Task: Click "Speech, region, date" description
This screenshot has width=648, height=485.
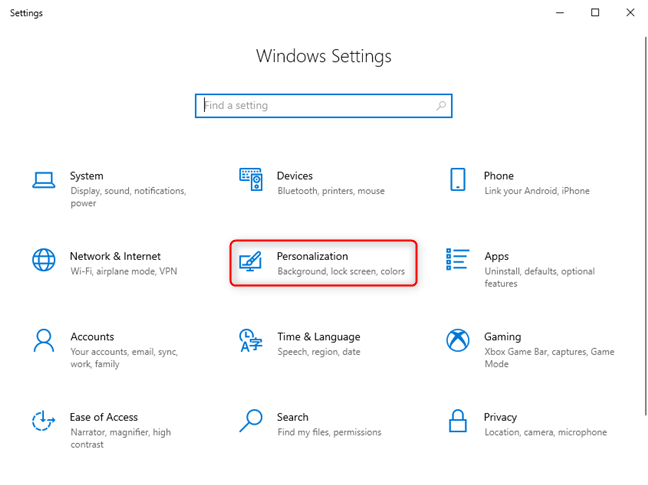Action: tap(319, 352)
